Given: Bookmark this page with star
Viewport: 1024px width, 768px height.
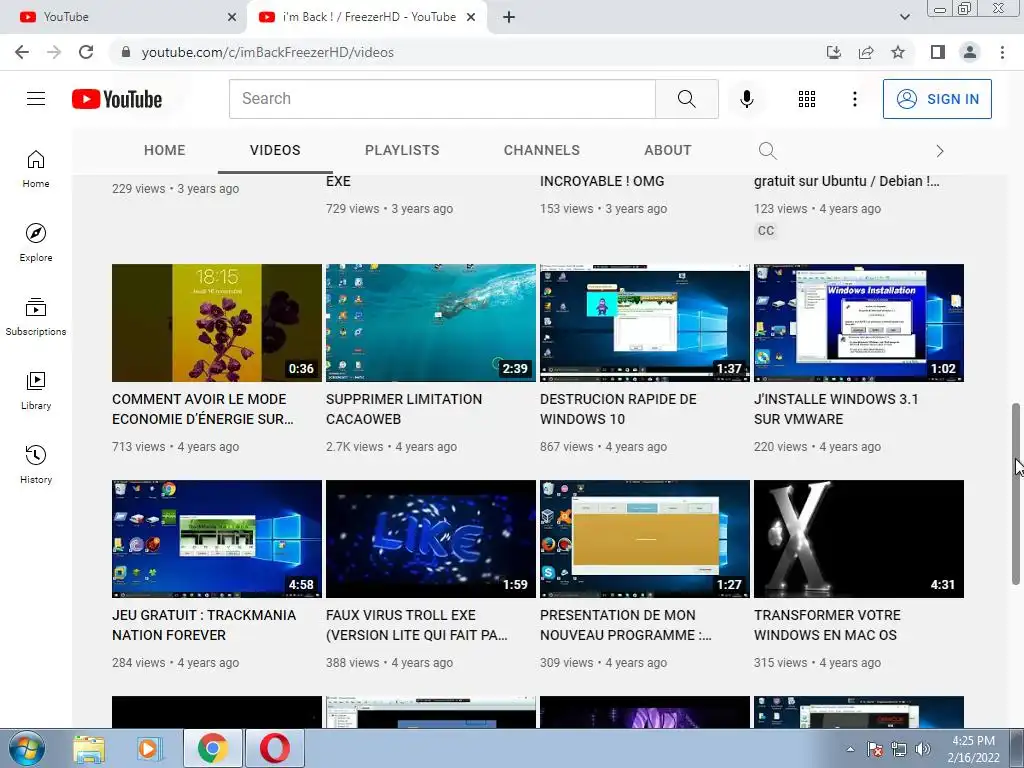Looking at the screenshot, I should click(898, 52).
